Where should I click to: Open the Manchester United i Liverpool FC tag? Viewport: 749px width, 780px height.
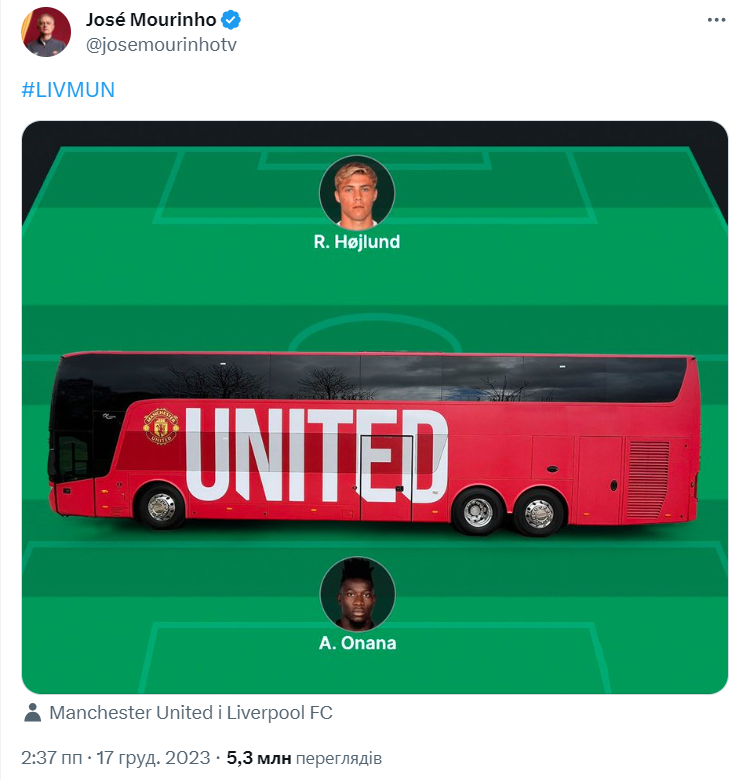[x=191, y=713]
